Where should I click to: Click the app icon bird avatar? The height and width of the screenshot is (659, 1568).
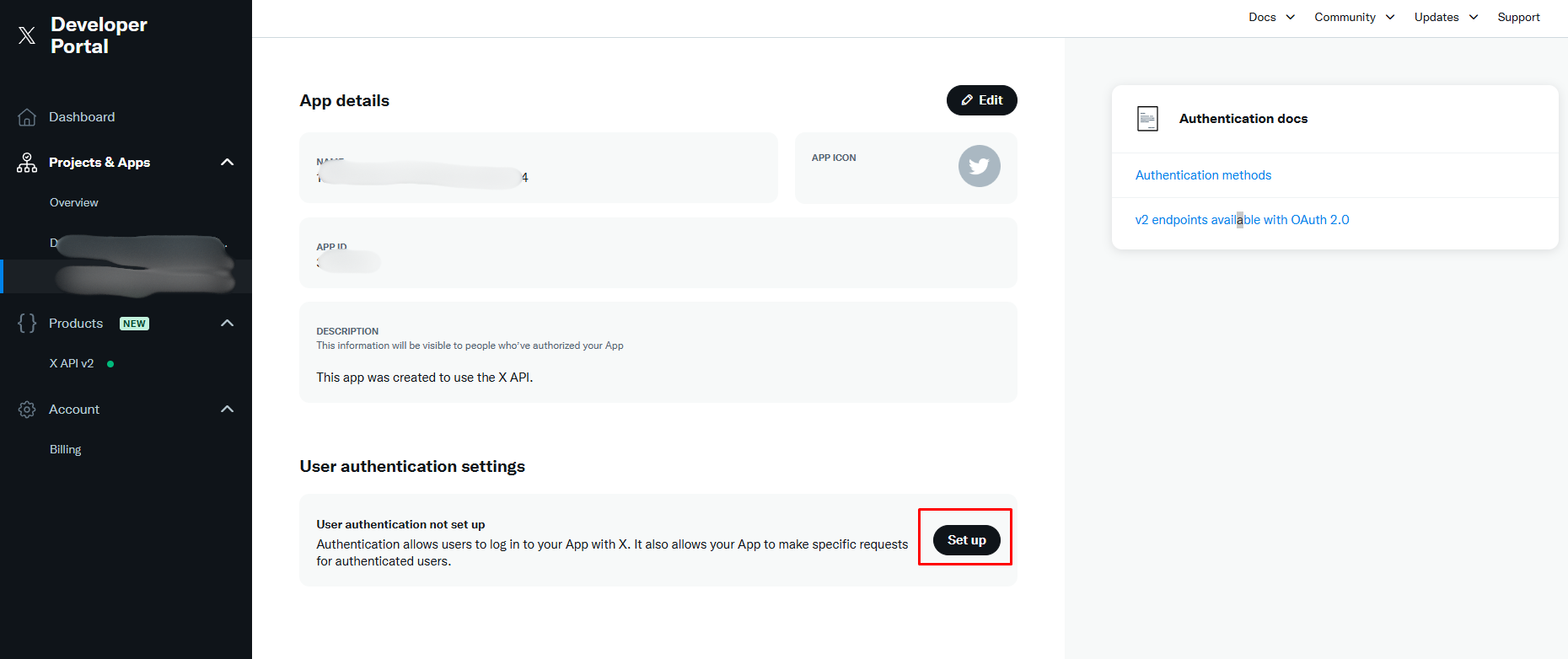click(x=979, y=166)
